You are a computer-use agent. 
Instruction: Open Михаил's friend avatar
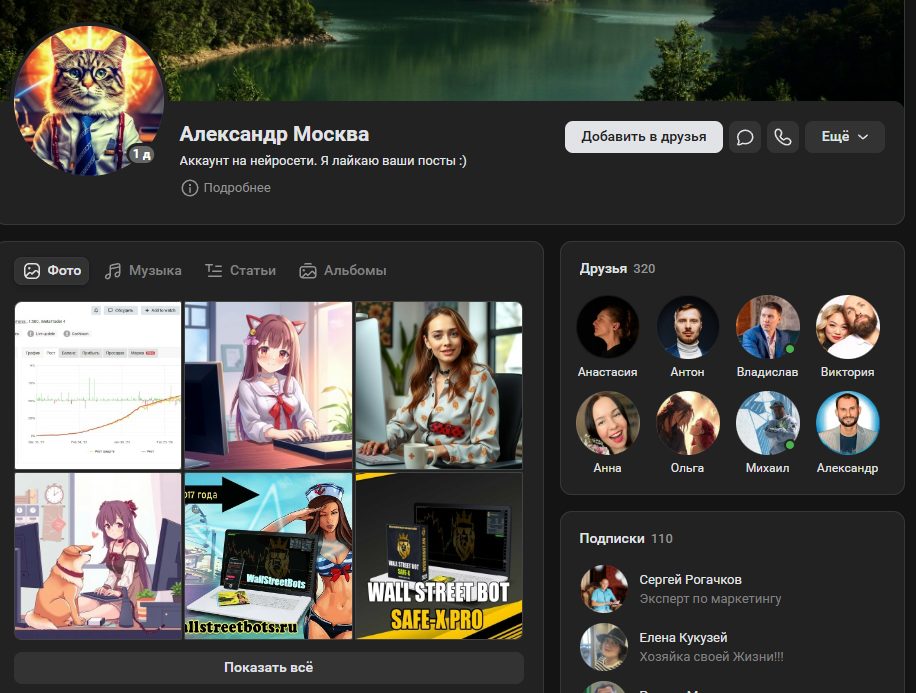[x=767, y=423]
